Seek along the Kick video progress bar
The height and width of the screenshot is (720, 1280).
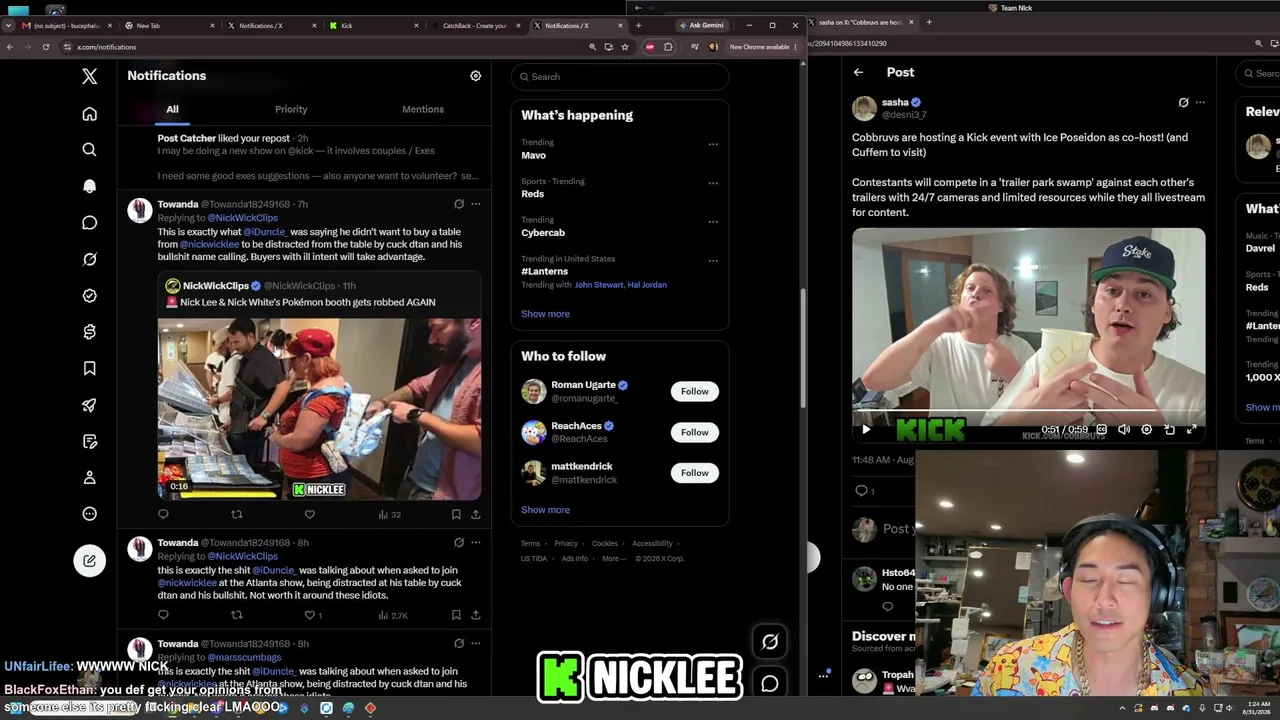pyautogui.click(x=1028, y=411)
